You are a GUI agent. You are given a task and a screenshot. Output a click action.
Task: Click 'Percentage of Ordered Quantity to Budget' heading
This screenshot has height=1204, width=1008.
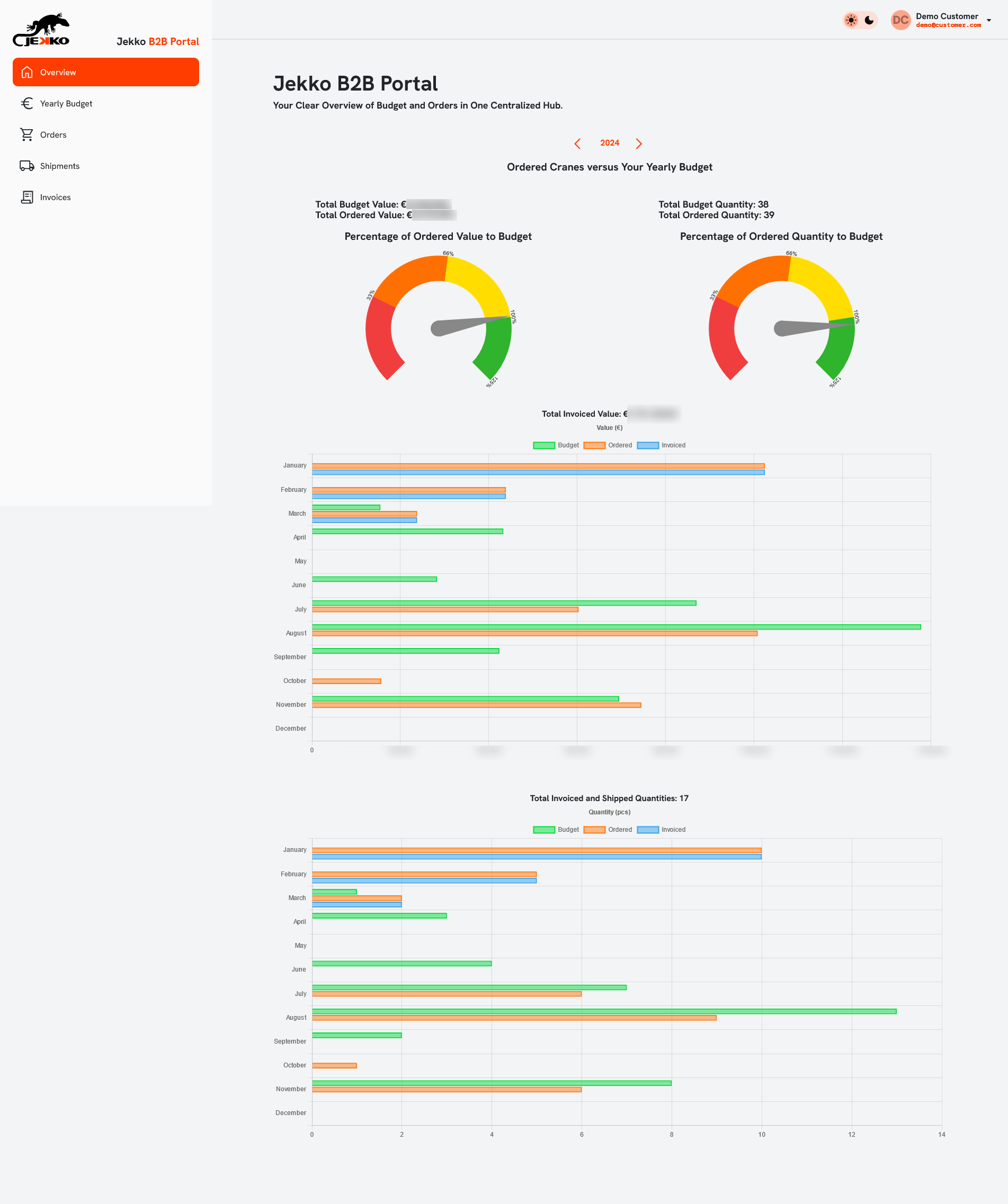click(781, 236)
